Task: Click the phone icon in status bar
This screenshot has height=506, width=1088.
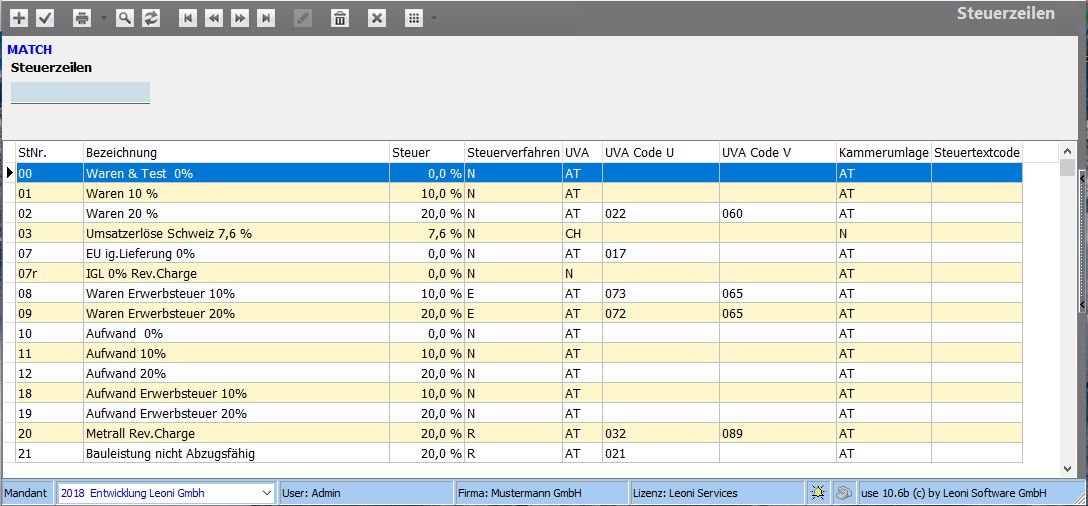Action: (843, 494)
